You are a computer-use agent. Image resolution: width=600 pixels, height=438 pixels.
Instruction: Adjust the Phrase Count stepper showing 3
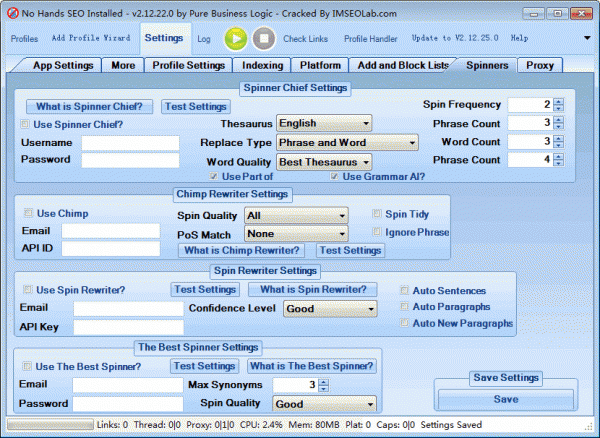[x=558, y=123]
